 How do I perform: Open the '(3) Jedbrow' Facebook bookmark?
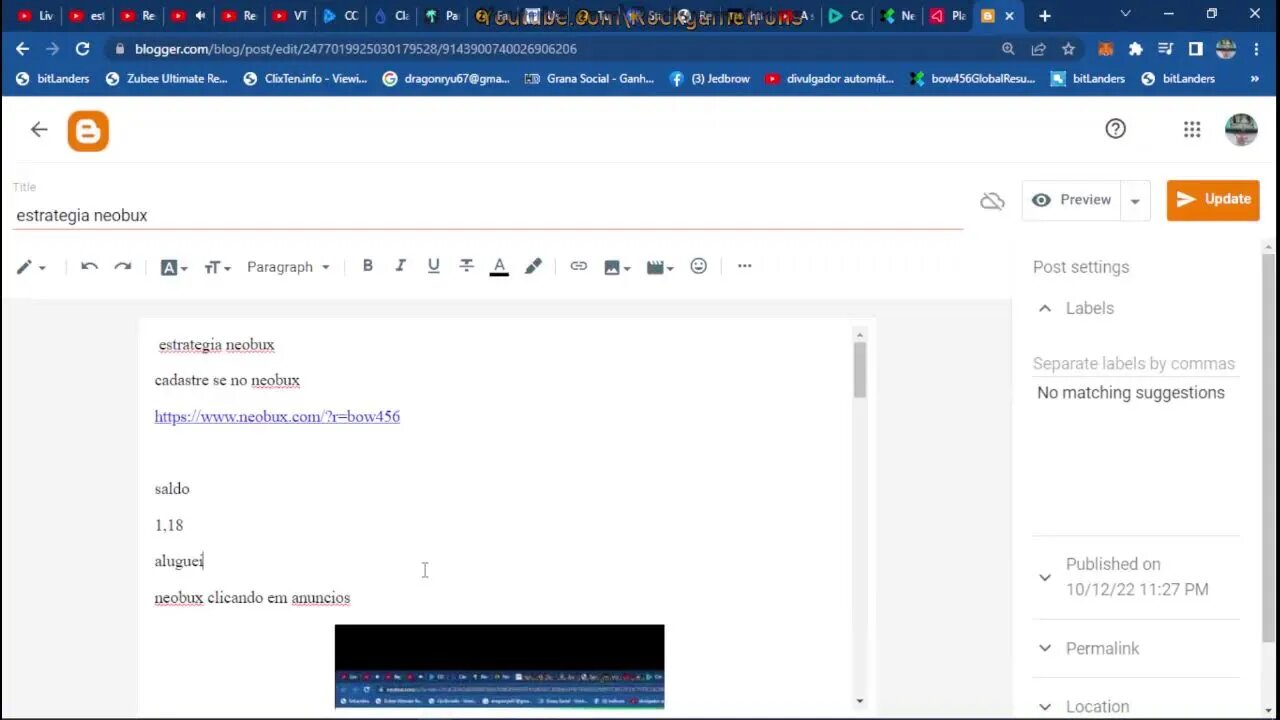[710, 79]
